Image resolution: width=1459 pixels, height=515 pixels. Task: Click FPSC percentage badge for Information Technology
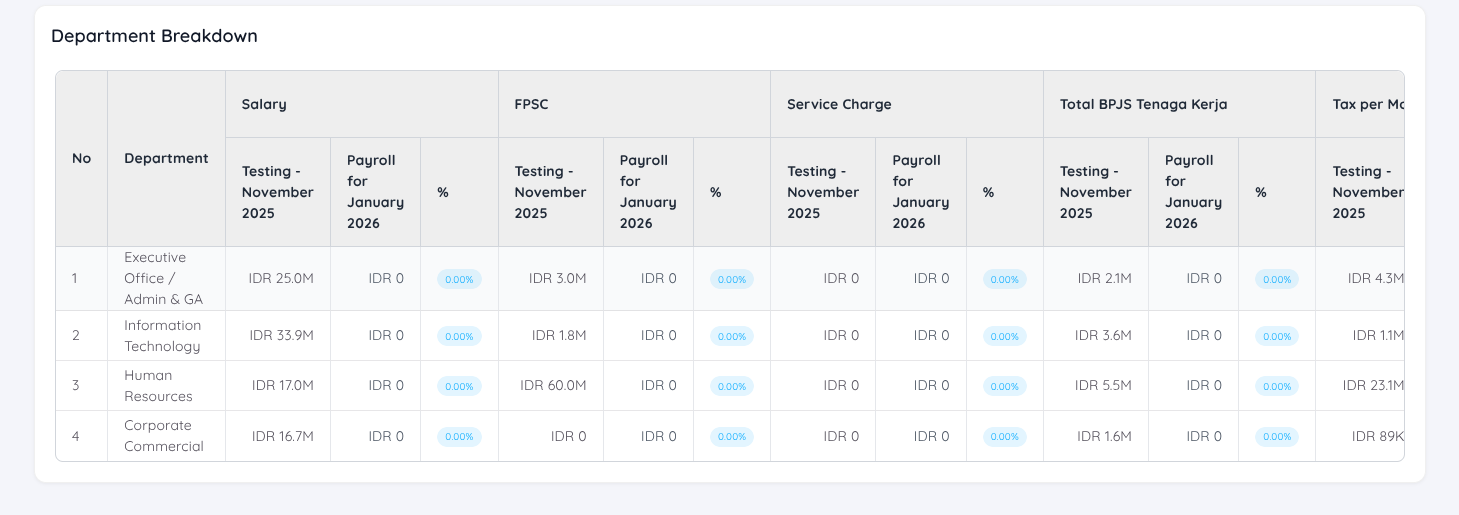click(732, 336)
